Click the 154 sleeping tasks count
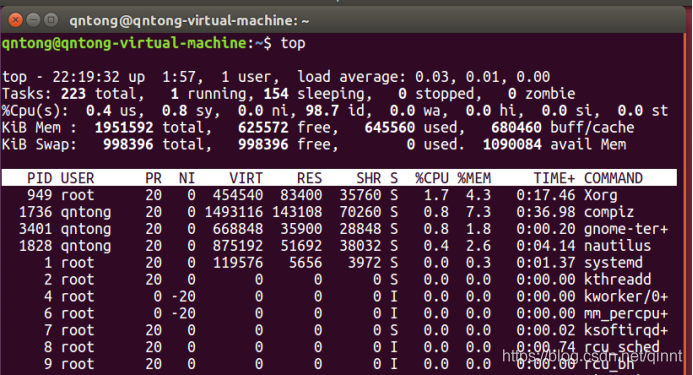Viewport: 693px width, 375px height. click(276, 94)
